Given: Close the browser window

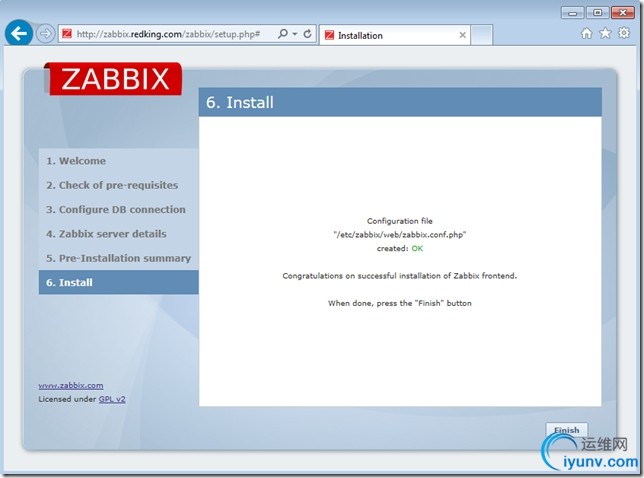Looking at the screenshot, I should pyautogui.click(x=623, y=13).
